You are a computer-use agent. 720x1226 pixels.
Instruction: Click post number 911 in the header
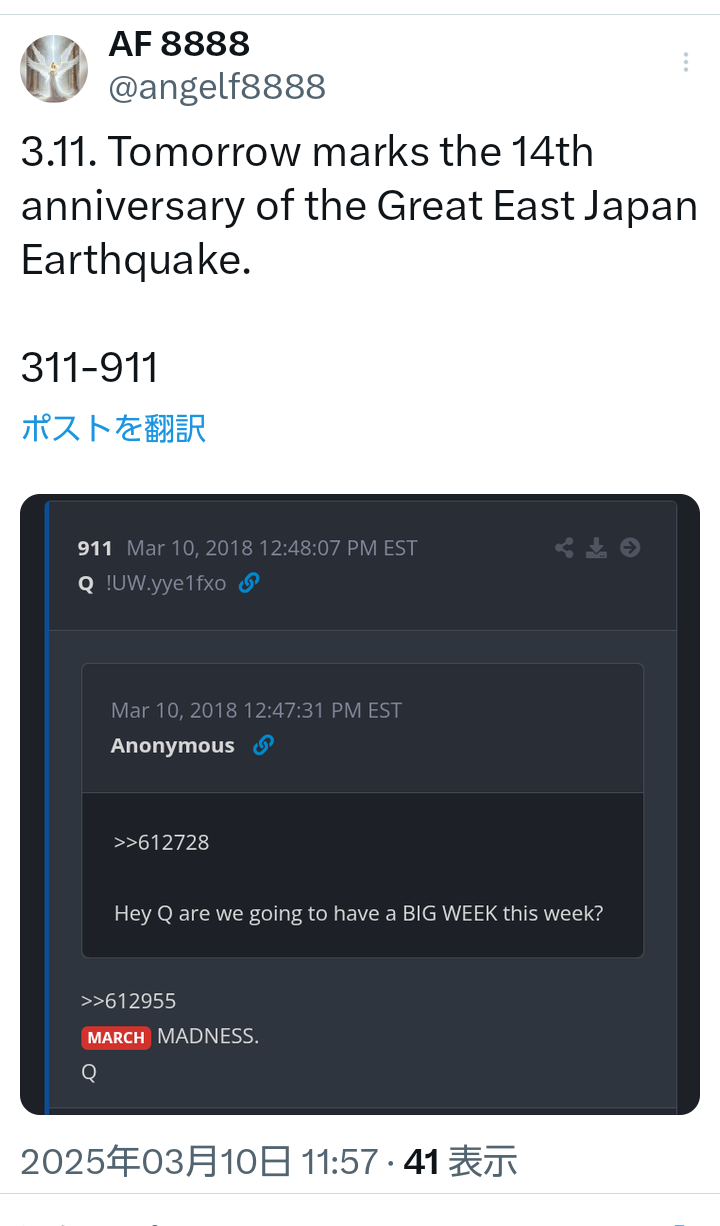point(95,548)
